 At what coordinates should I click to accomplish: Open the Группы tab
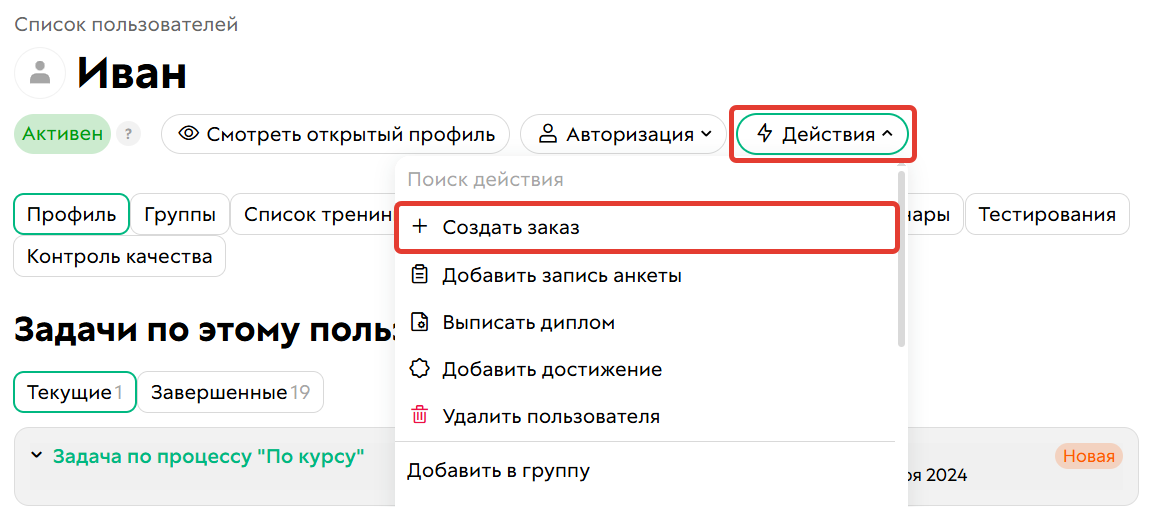click(180, 215)
